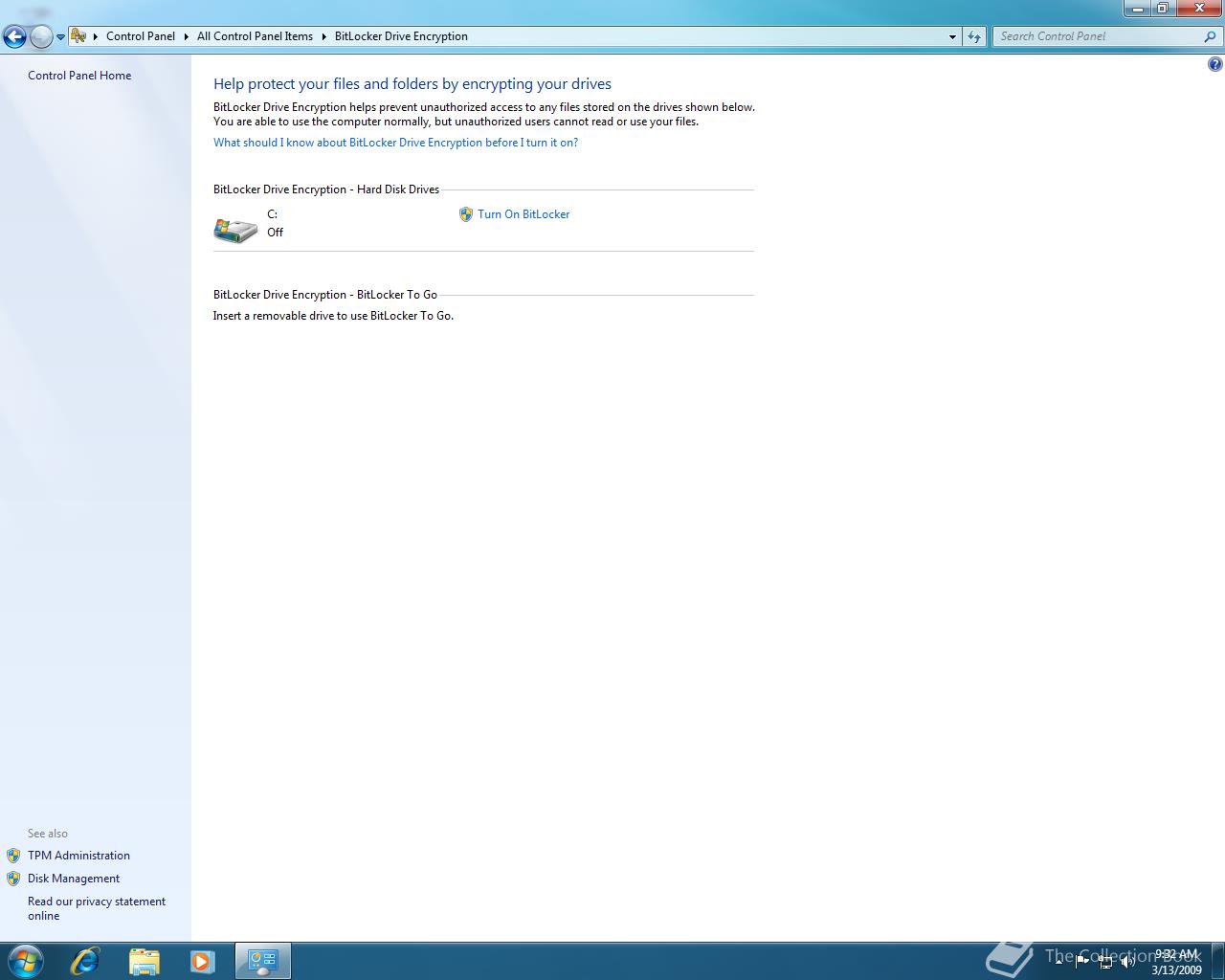Image resolution: width=1225 pixels, height=980 pixels.
Task: Minimize the Control Panel window
Action: (x=1137, y=8)
